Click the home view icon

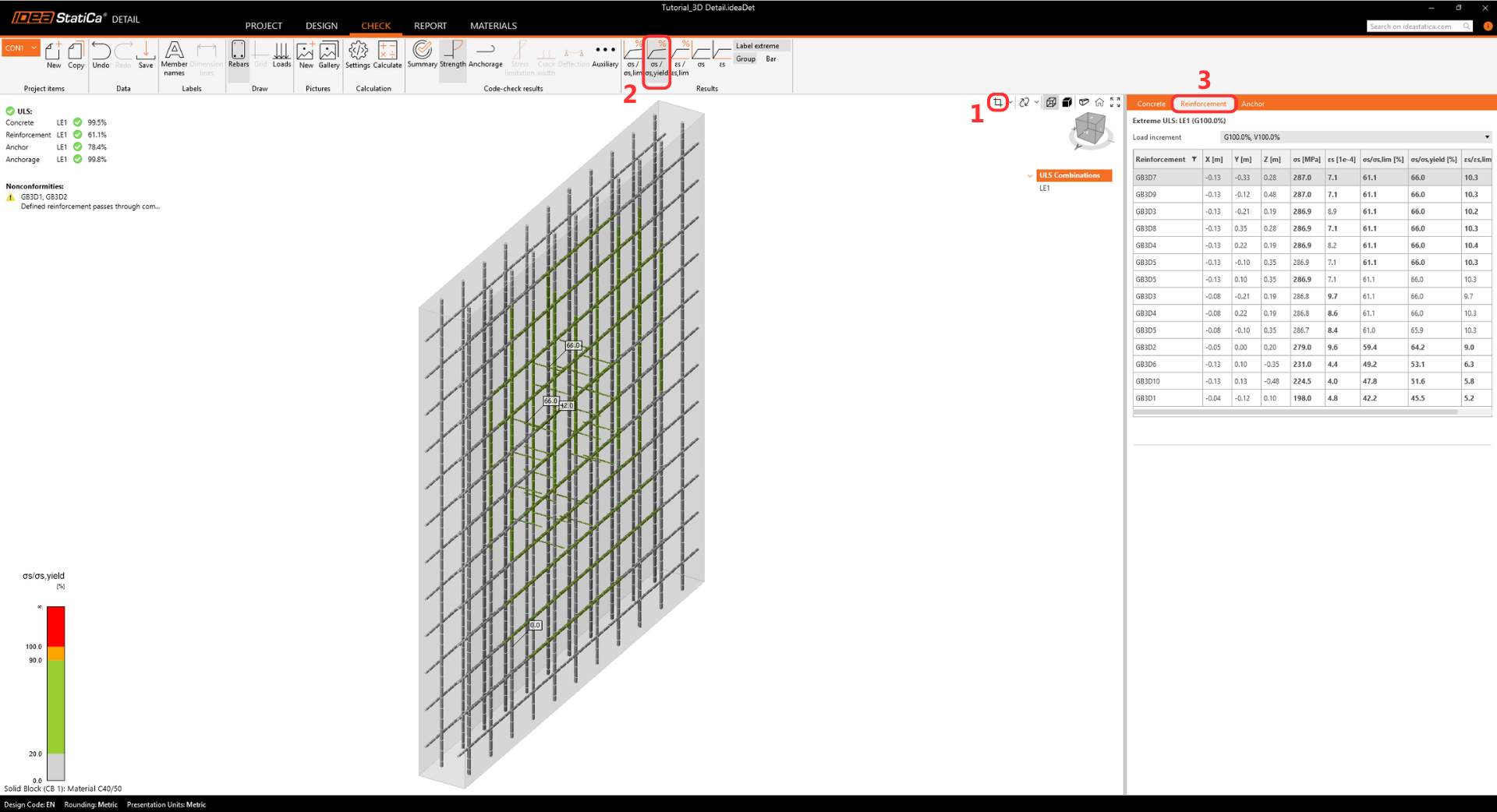[x=1099, y=102]
